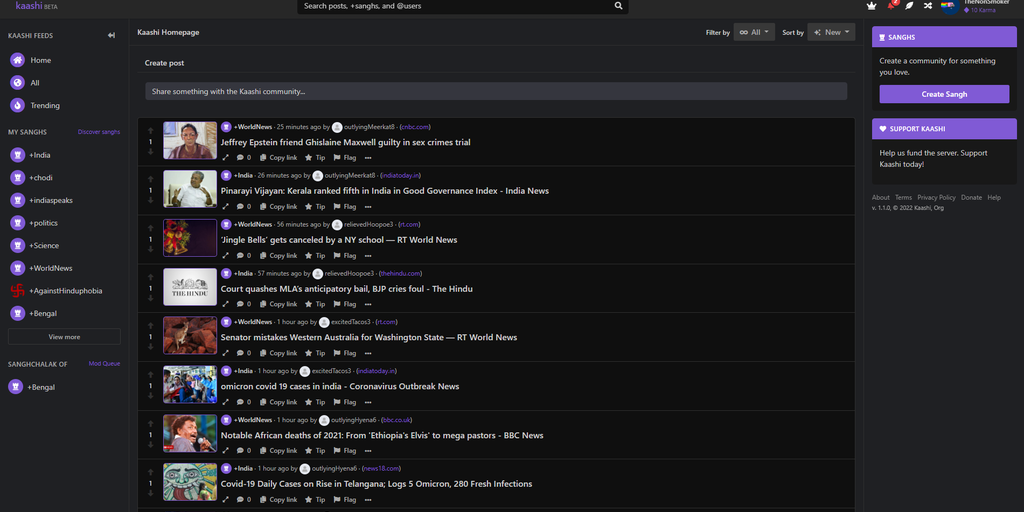Open Filter by All dropdown

pyautogui.click(x=754, y=32)
